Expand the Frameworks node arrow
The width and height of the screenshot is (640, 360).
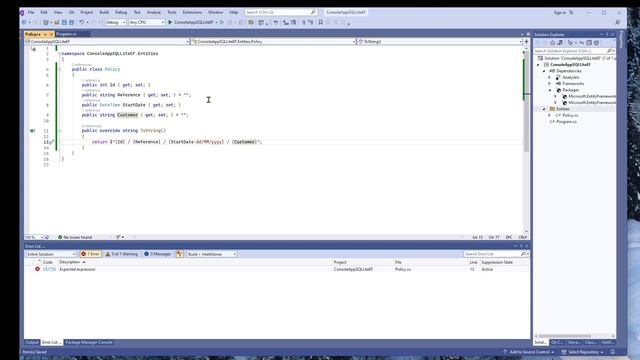coord(549,84)
